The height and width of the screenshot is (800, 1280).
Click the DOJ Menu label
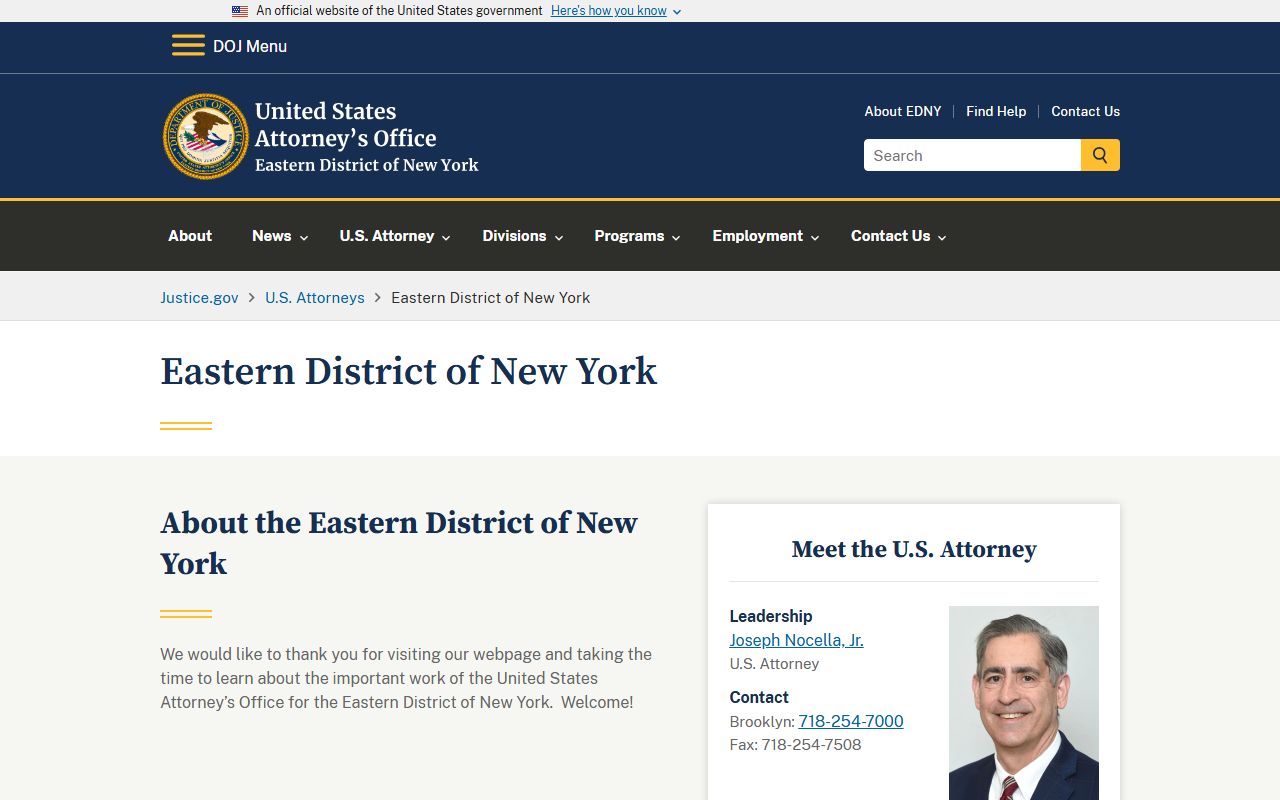(250, 46)
